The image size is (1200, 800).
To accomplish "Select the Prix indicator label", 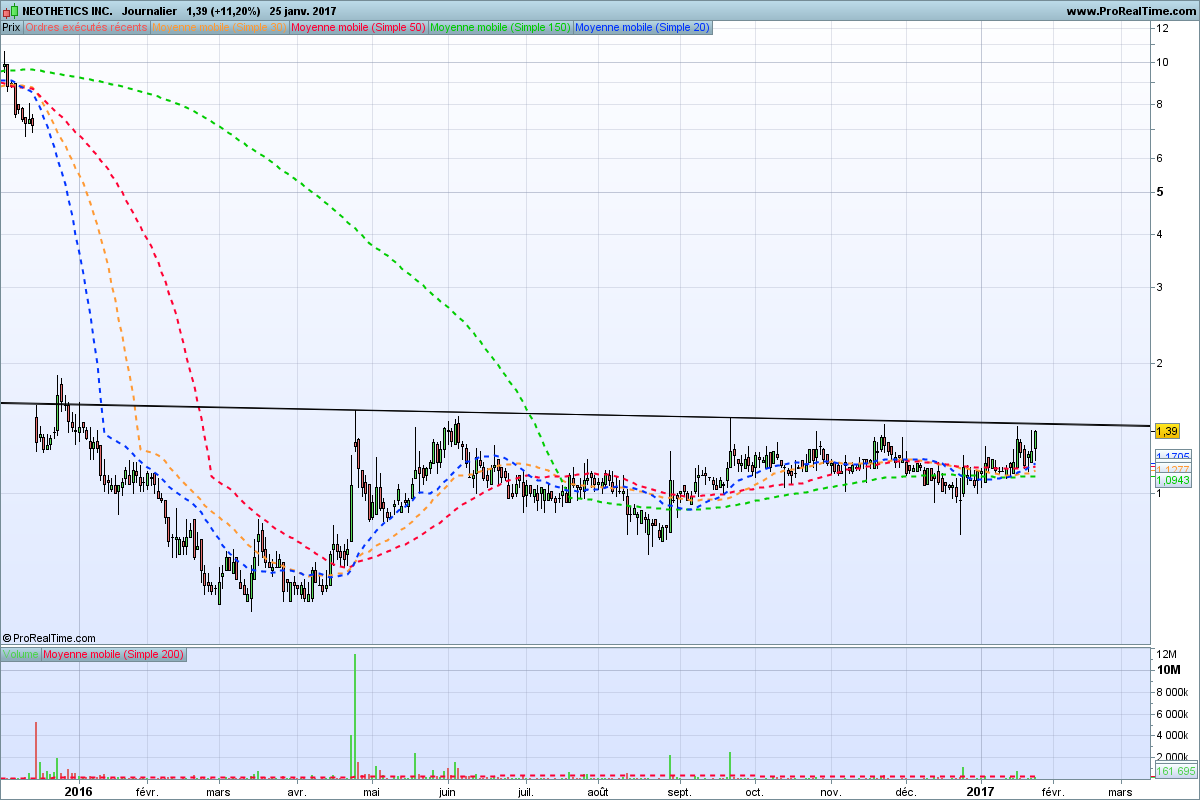I will 11,27.
